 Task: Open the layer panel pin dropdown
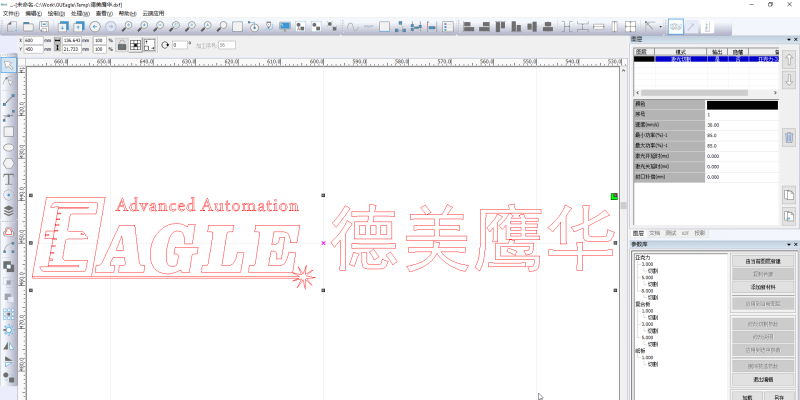click(x=789, y=39)
